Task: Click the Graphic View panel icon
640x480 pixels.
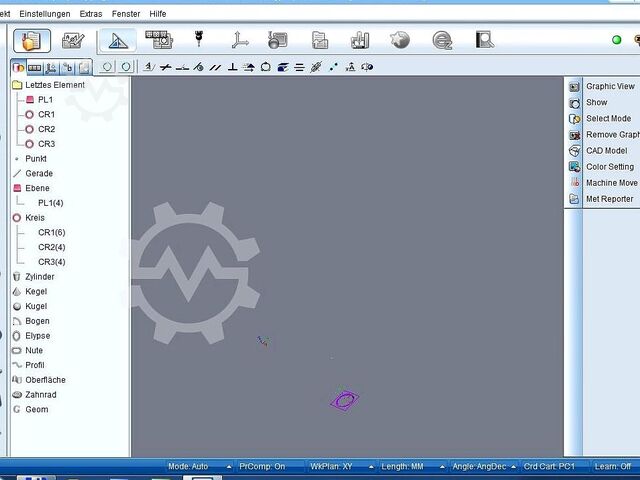Action: [574, 87]
